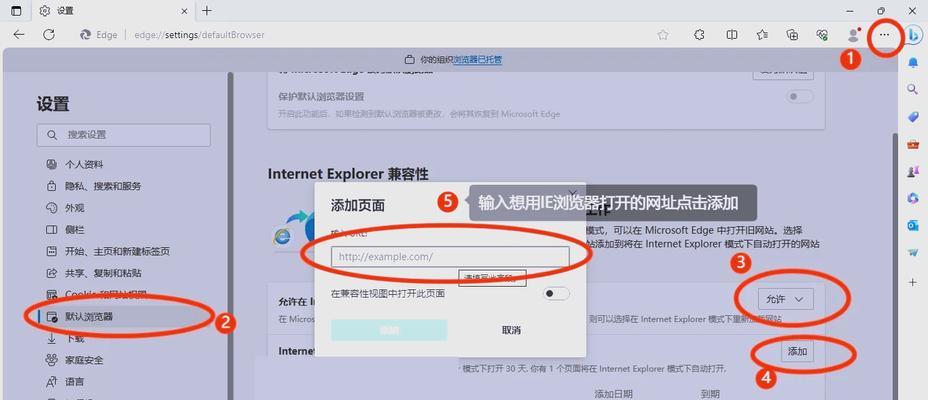
Task: Select 开始、主页和新建标签页 item
Action: [x=109, y=251]
